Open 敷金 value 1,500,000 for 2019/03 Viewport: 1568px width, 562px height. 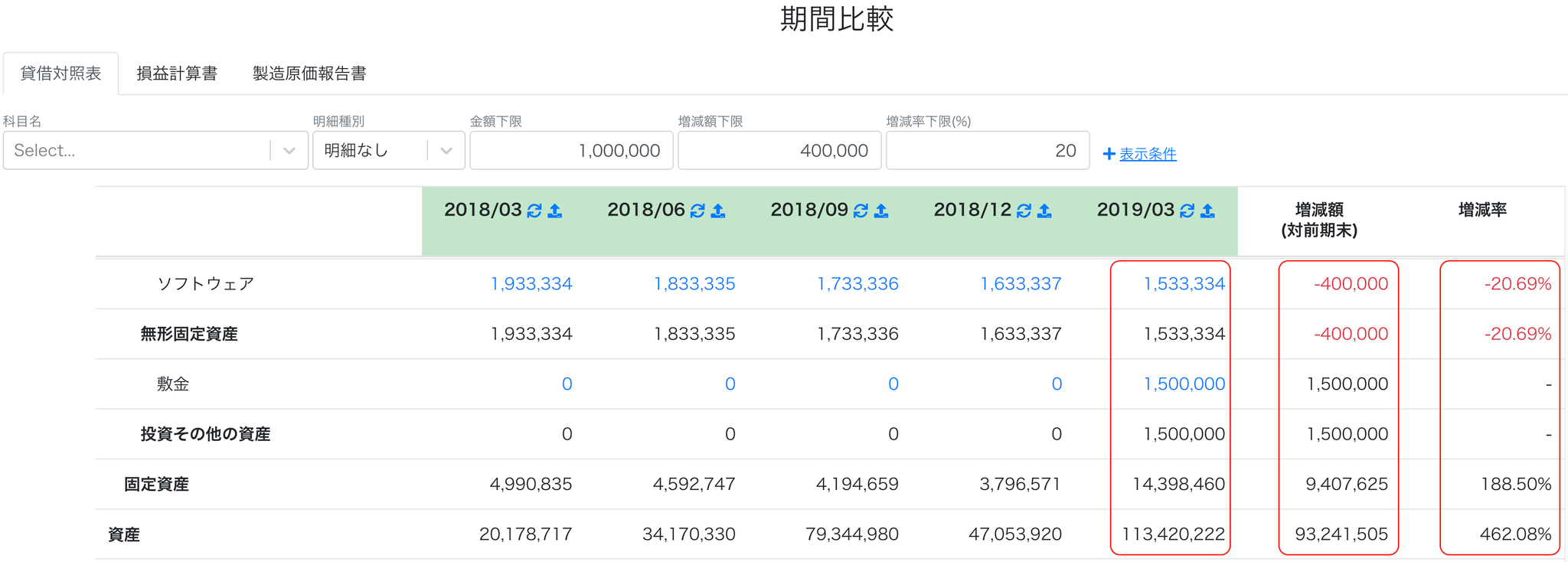coord(1184,384)
